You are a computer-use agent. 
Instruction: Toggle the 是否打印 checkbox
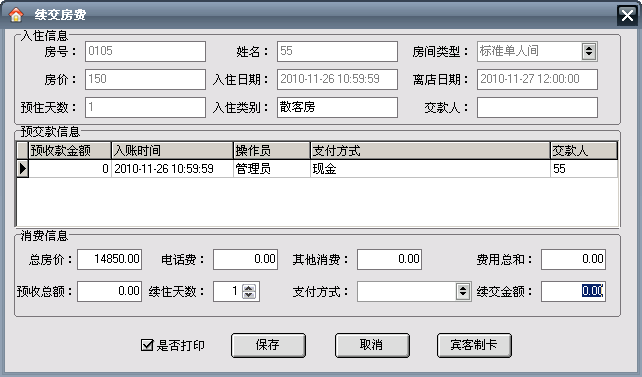(147, 345)
